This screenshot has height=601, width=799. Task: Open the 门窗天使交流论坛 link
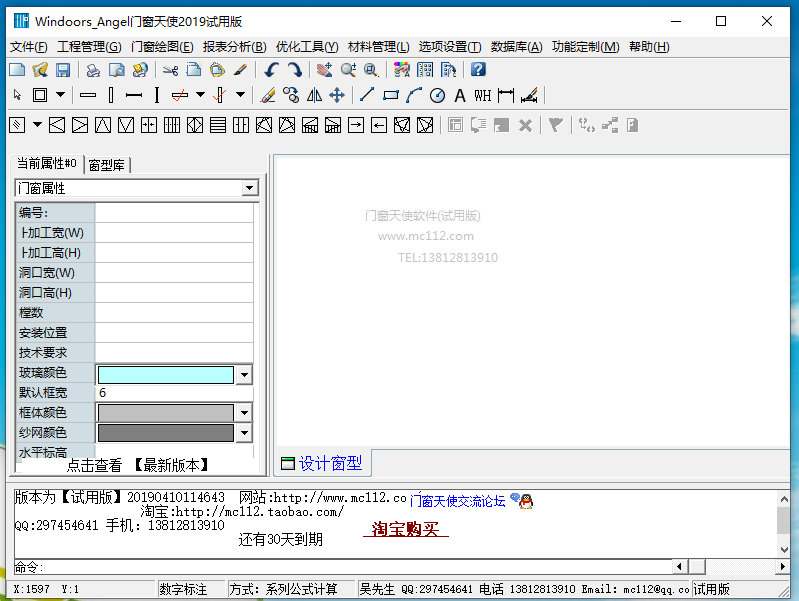click(457, 501)
